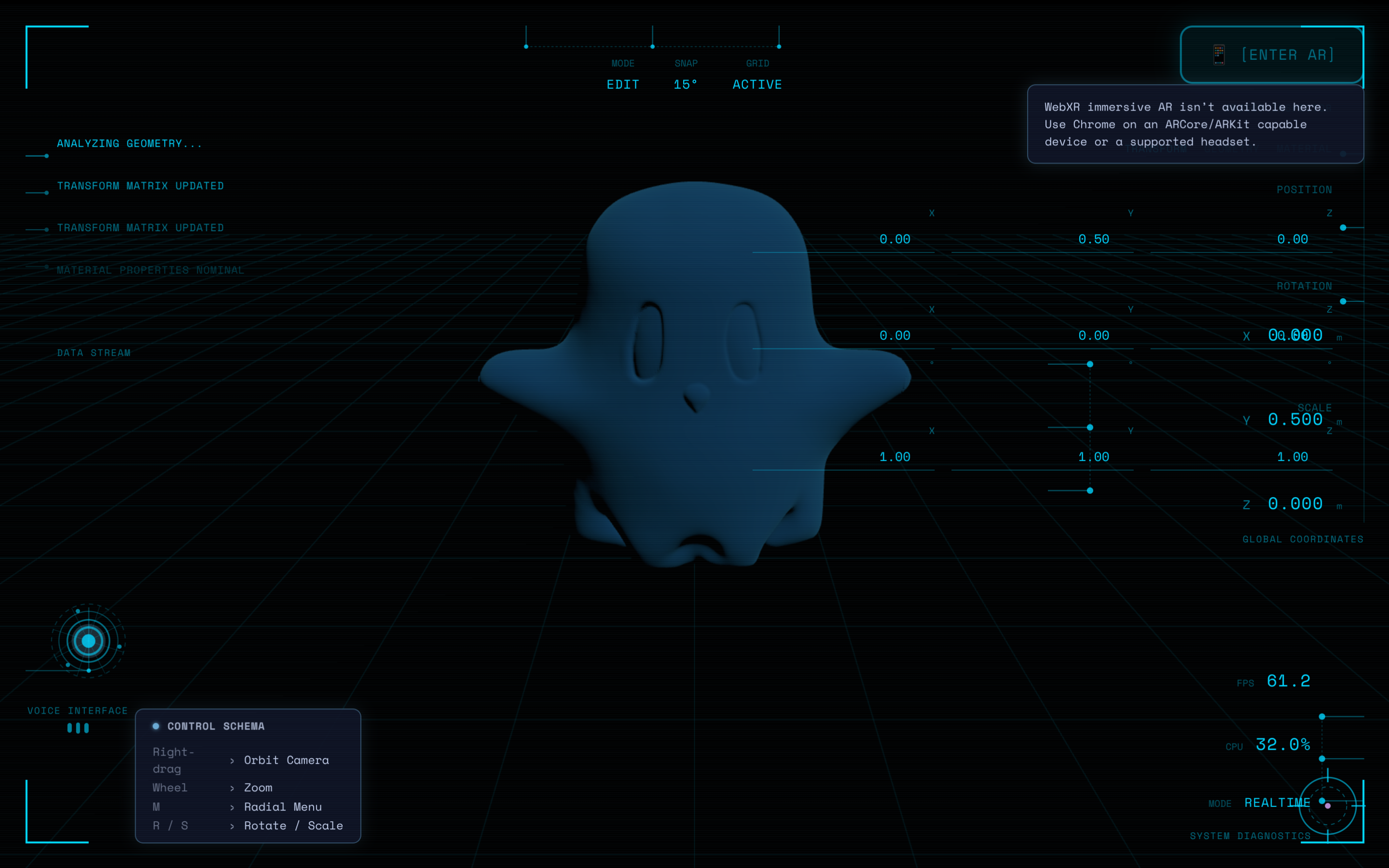Expand the DATA STREAM section
1389x868 pixels.
coord(94,353)
